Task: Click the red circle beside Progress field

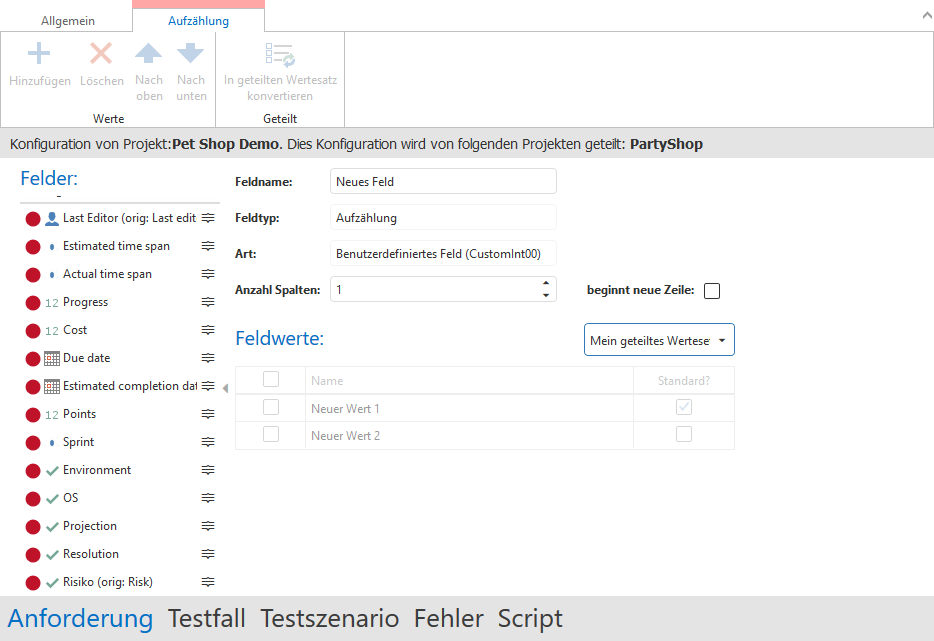Action: [x=33, y=302]
